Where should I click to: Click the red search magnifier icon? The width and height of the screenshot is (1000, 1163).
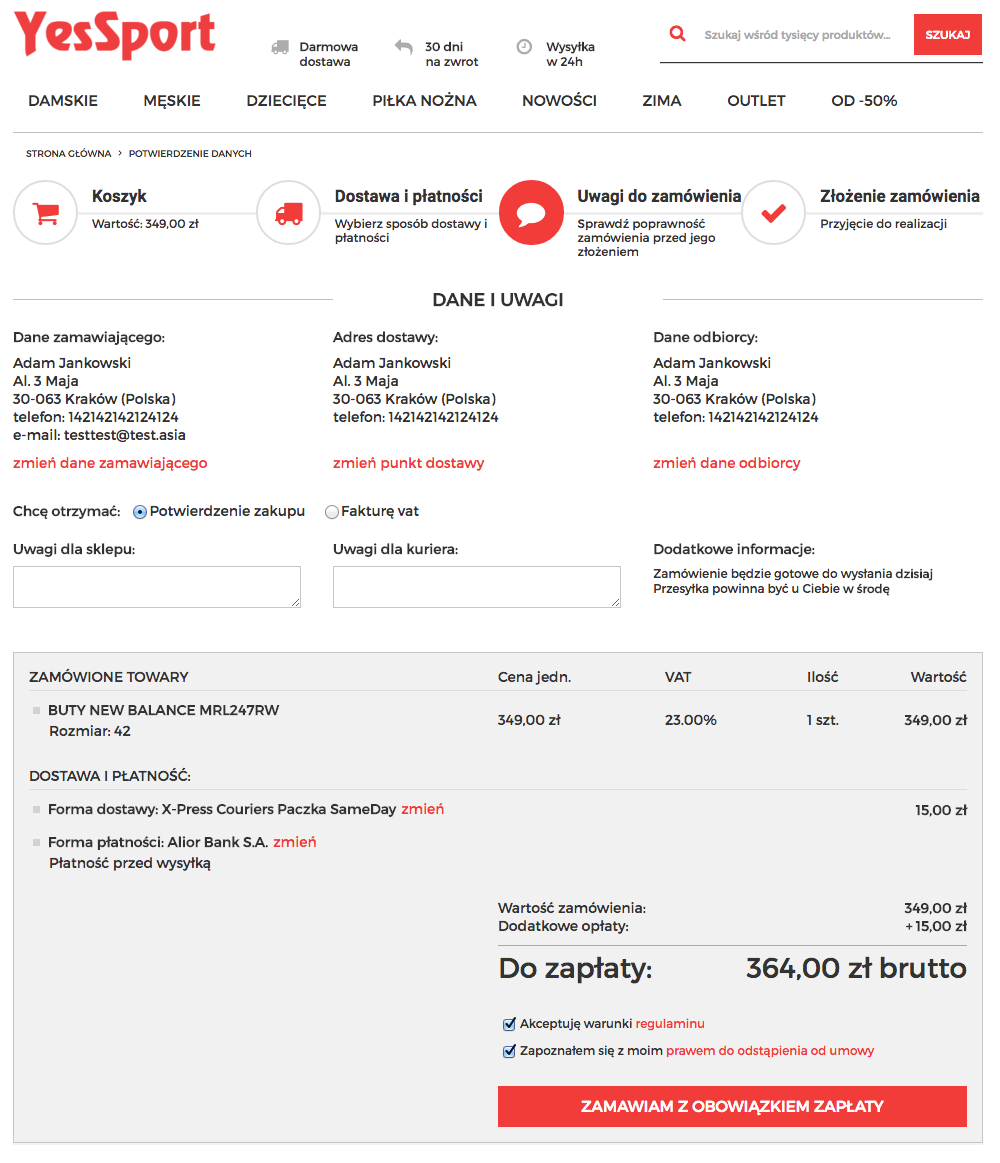click(x=678, y=34)
